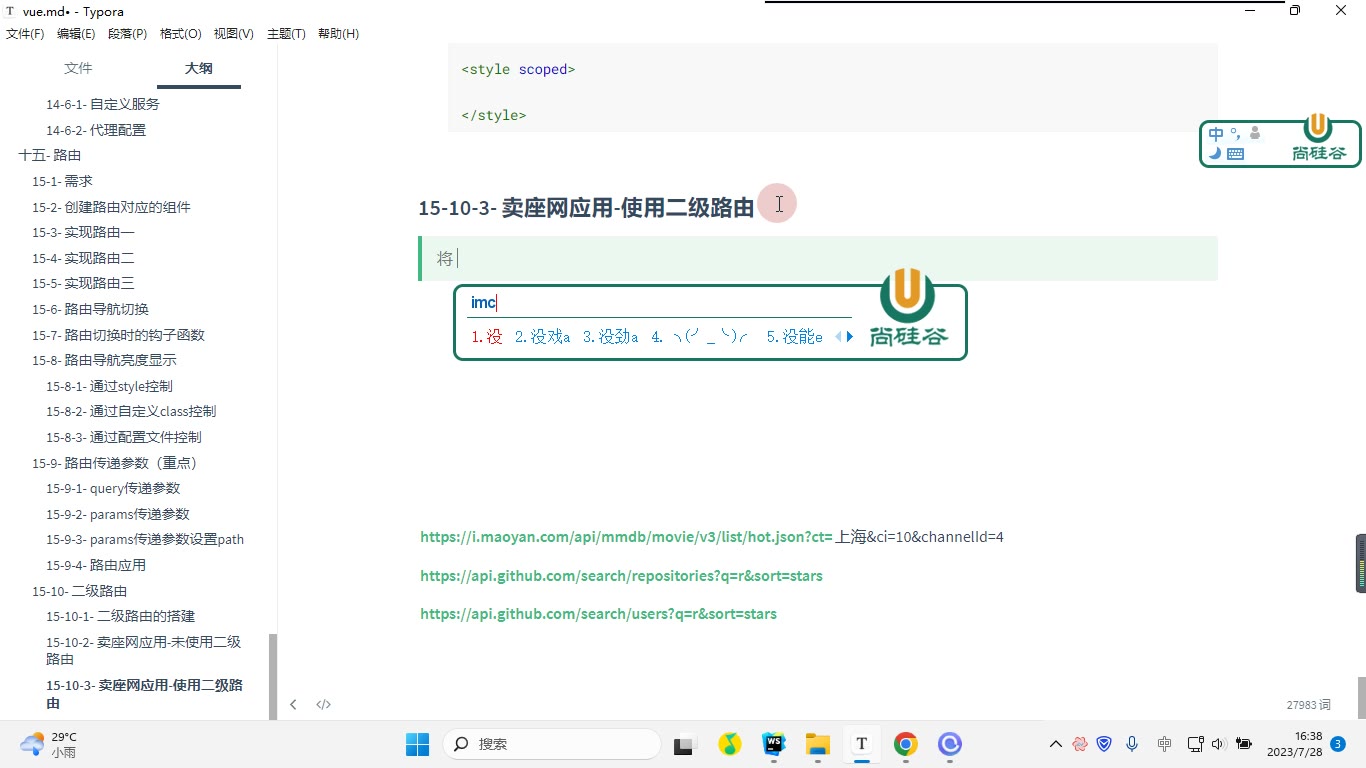The width and height of the screenshot is (1366, 768).
Task: Go to previous IME candidate page
Action: tap(838, 337)
